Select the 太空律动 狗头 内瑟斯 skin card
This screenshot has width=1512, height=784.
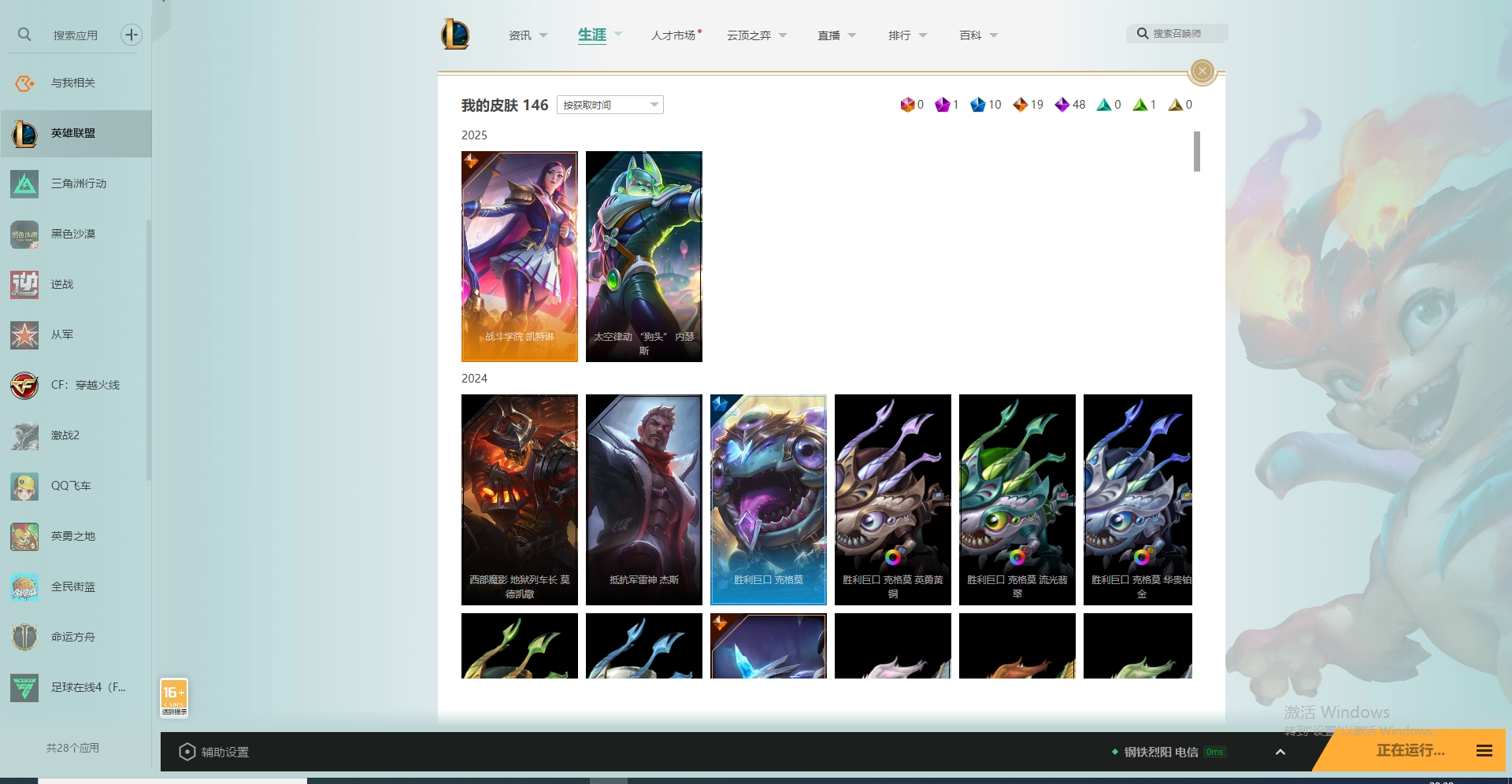coord(644,257)
